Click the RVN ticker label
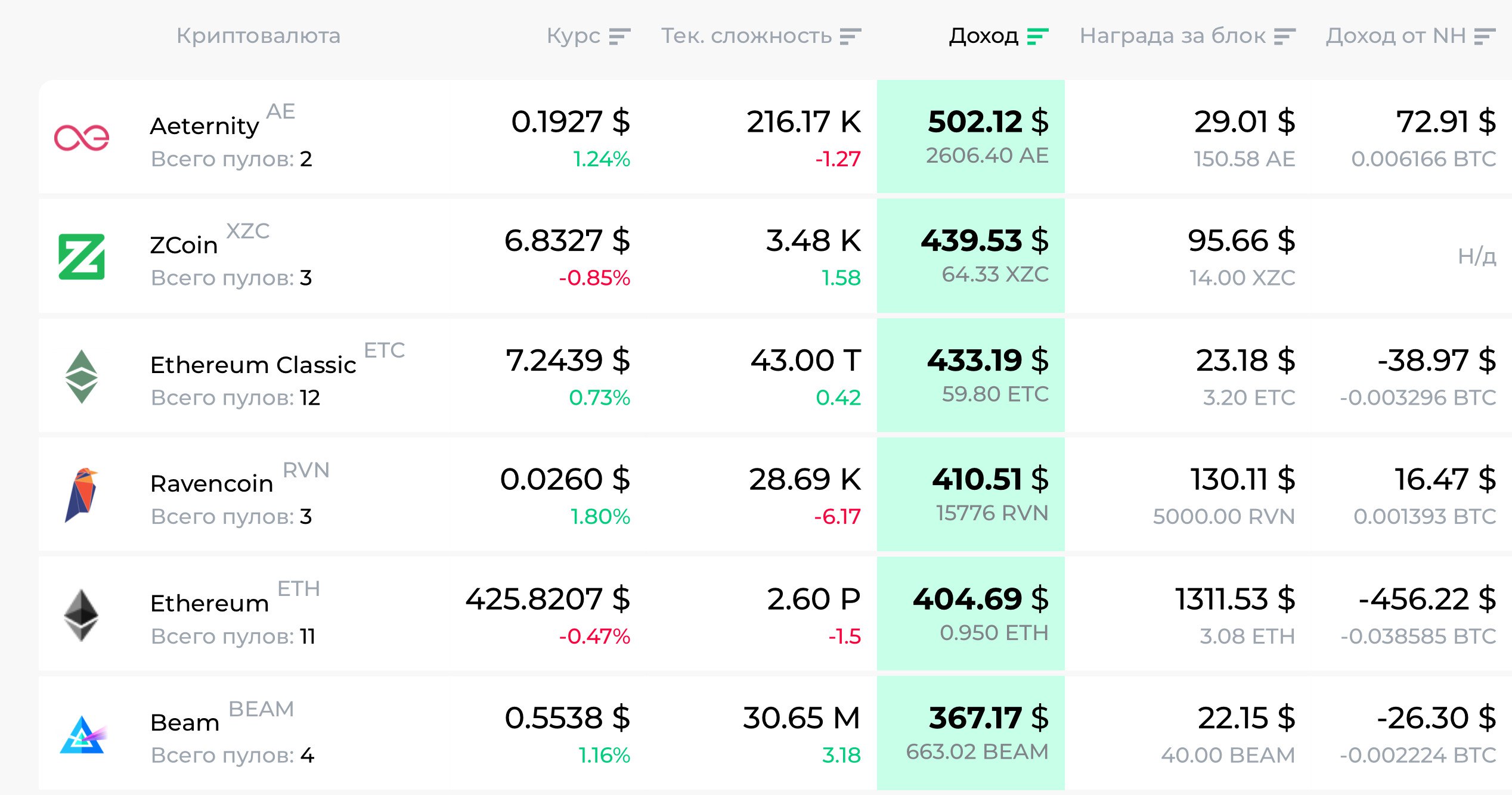Image resolution: width=1512 pixels, height=795 pixels. click(x=306, y=470)
